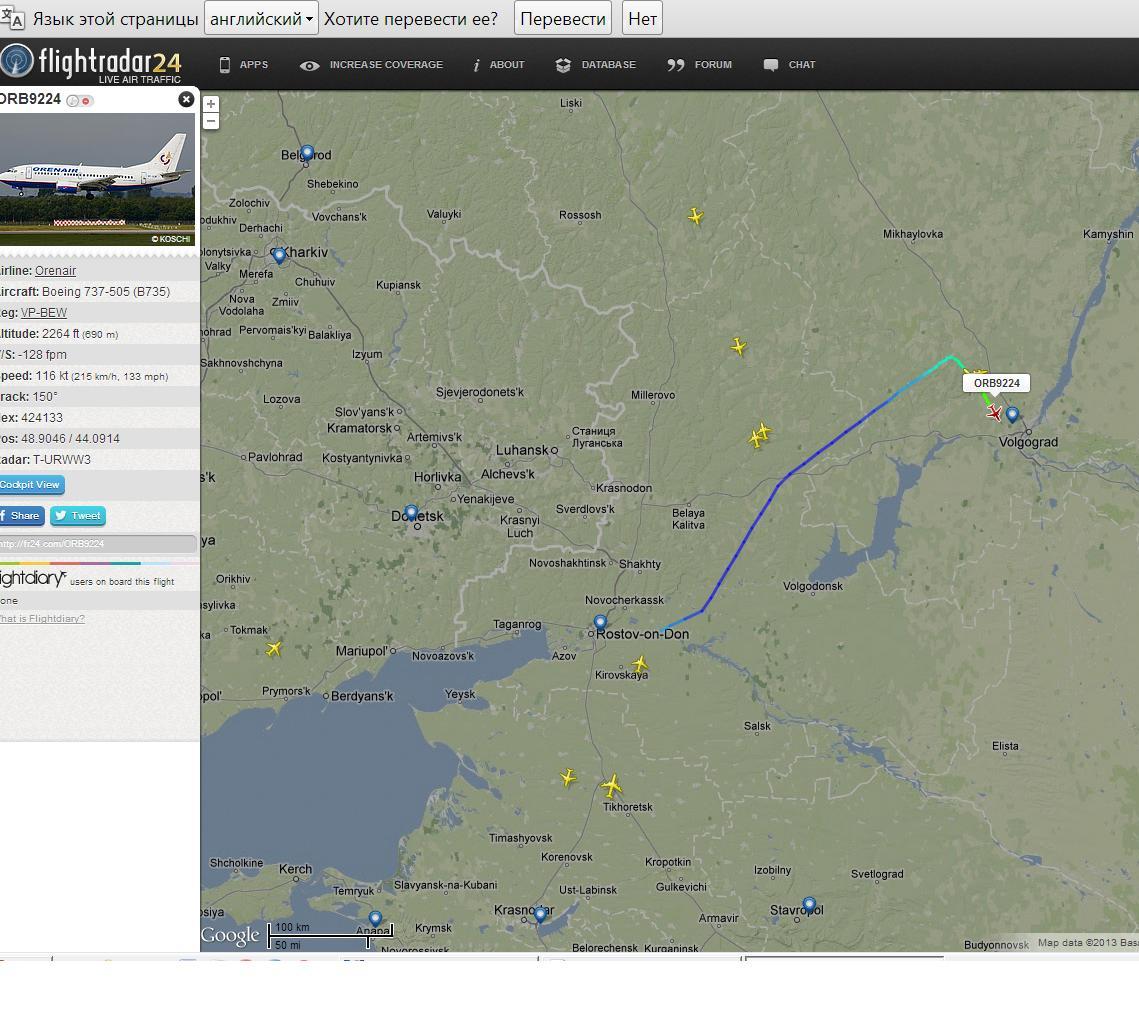This screenshot has width=1139, height=1025.
Task: Click the Orenair aircraft photo thumbnail
Action: (x=97, y=179)
